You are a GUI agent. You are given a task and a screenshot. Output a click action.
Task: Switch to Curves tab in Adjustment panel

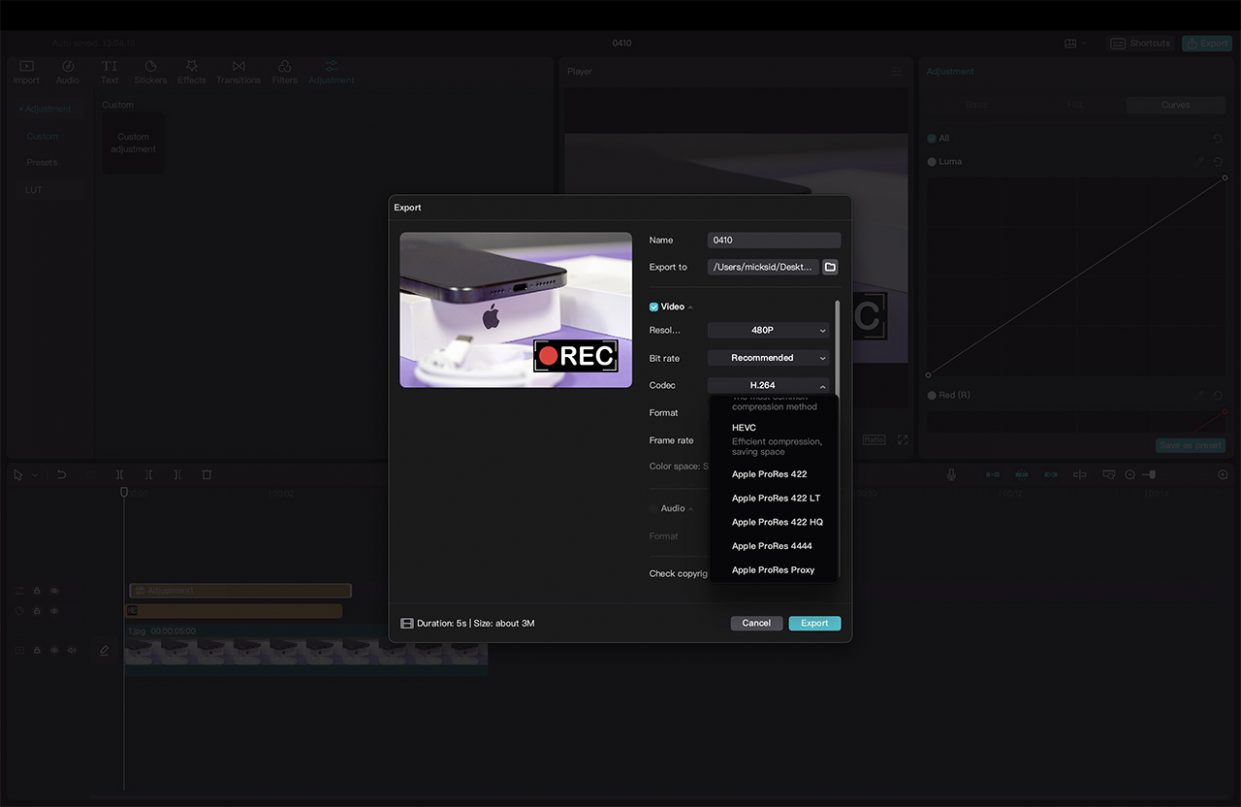click(x=1175, y=105)
